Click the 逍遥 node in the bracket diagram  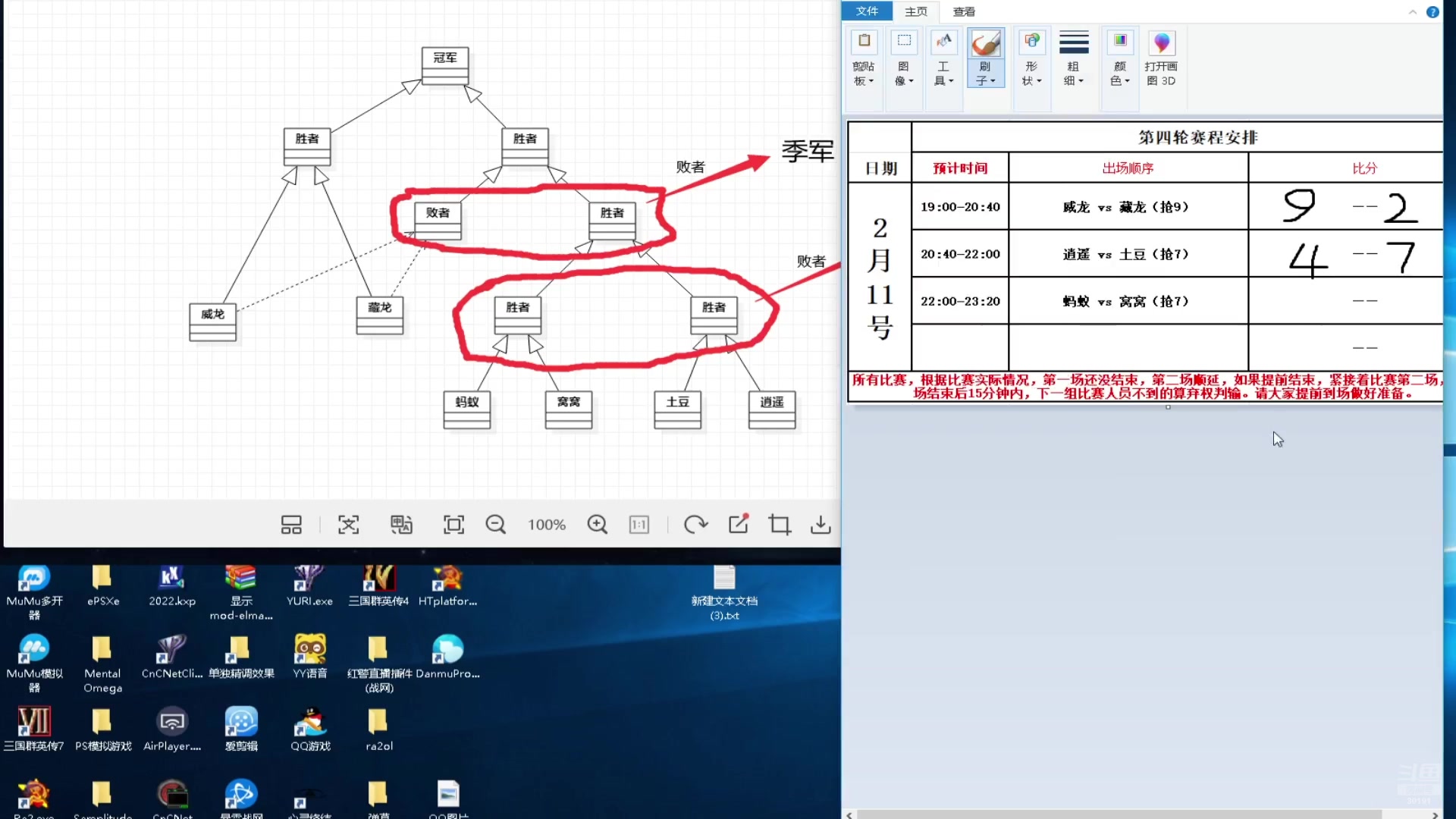[x=772, y=409]
